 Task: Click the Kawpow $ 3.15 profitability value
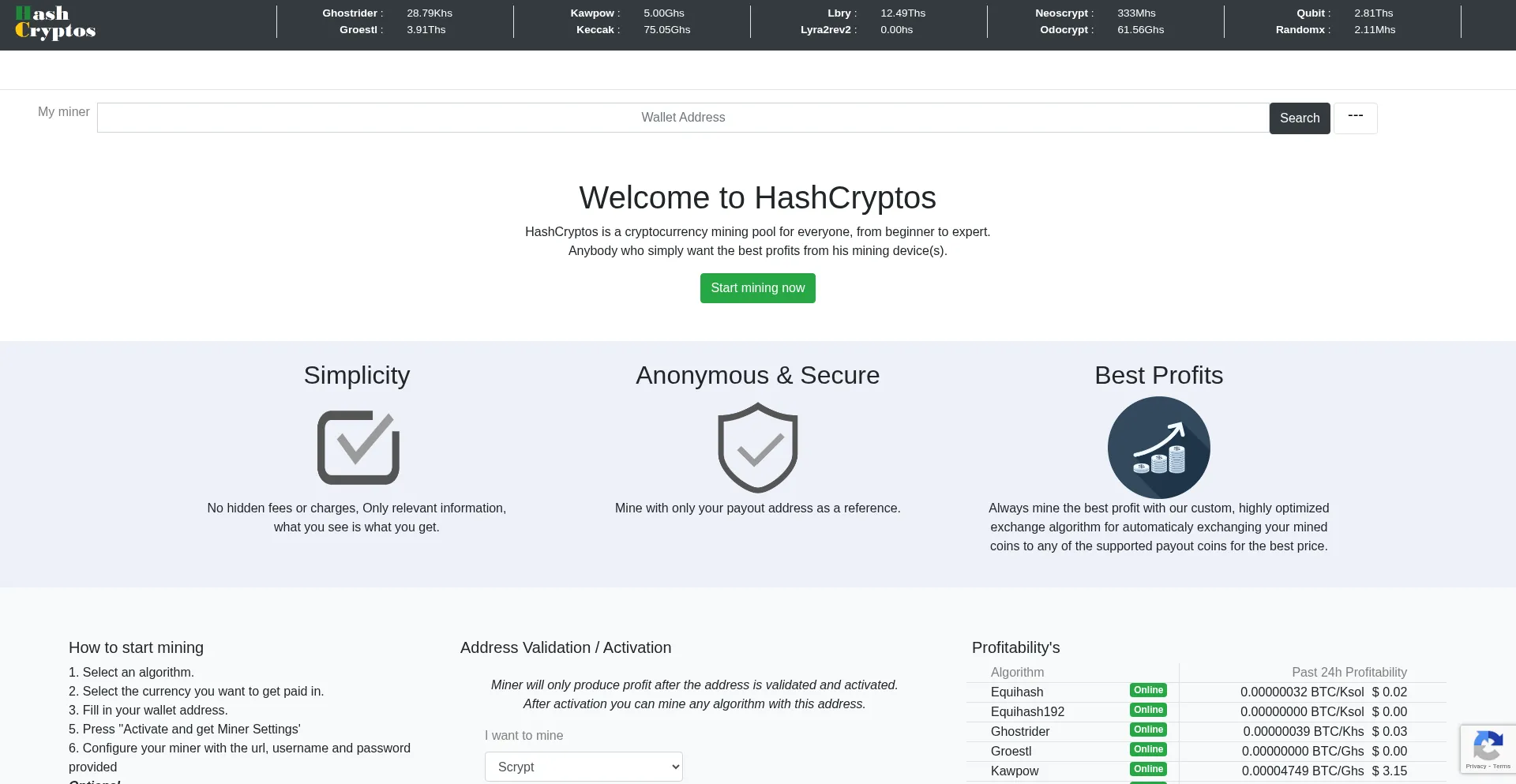[x=1390, y=771]
